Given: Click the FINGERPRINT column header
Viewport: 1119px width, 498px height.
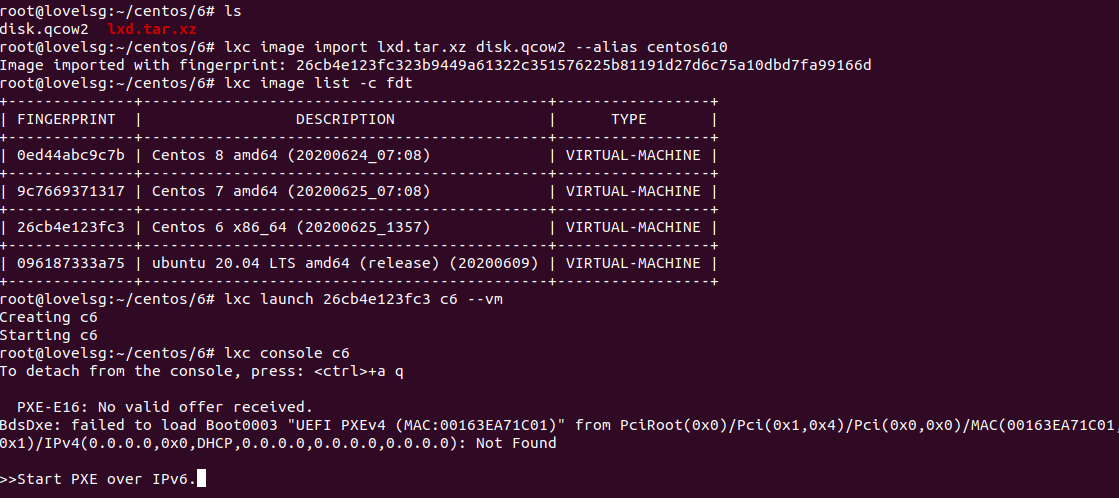Looking at the screenshot, I should click(x=66, y=119).
